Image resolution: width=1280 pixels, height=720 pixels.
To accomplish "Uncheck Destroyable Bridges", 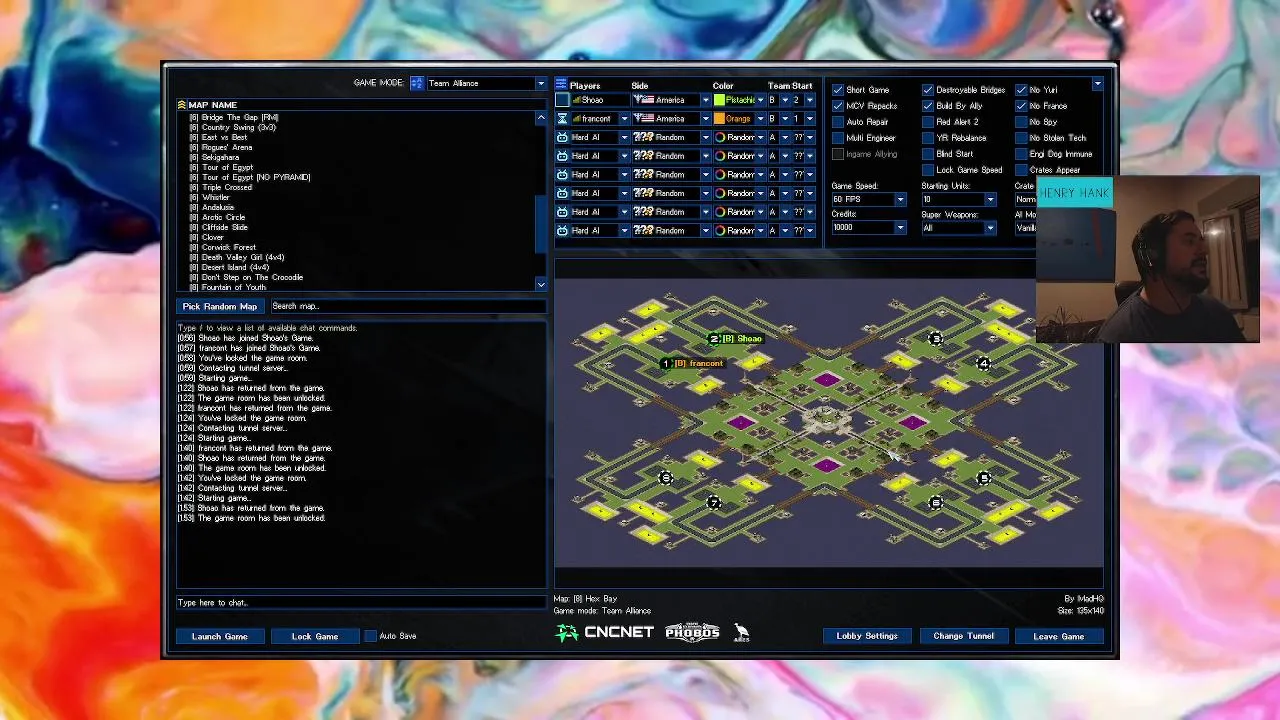I will (928, 90).
